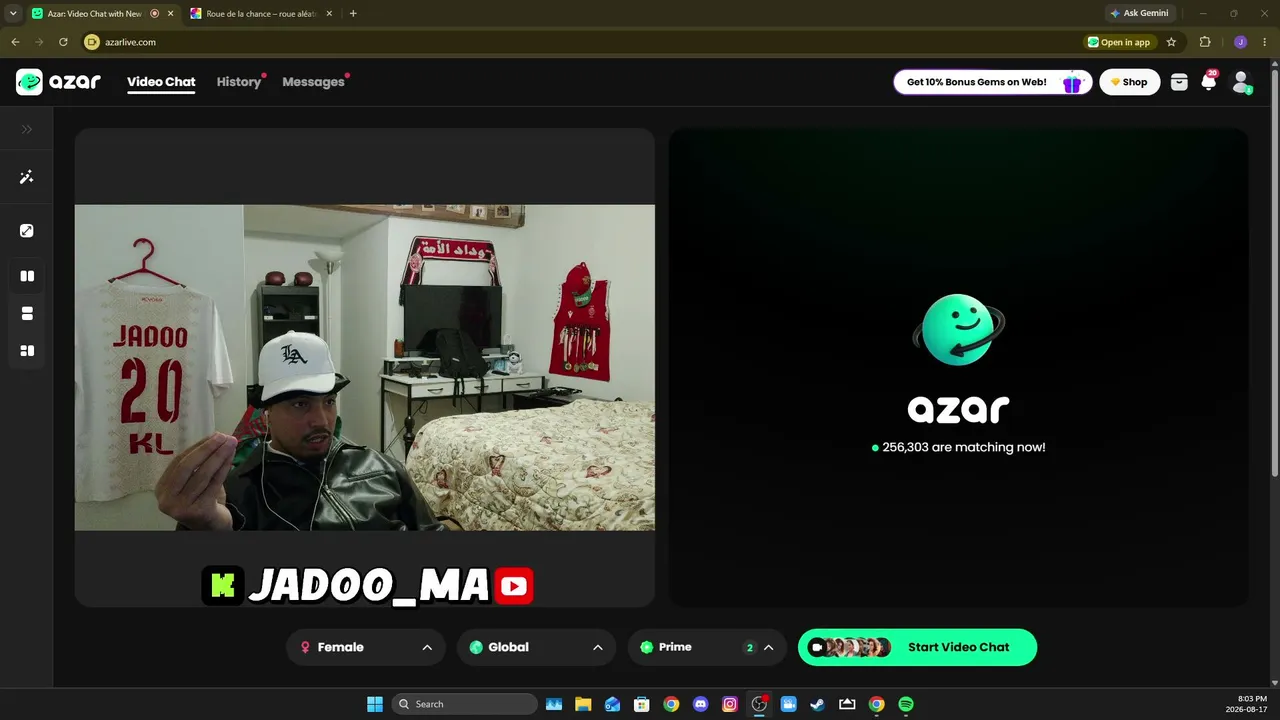
Task: Click the Open in app button
Action: click(x=1120, y=42)
